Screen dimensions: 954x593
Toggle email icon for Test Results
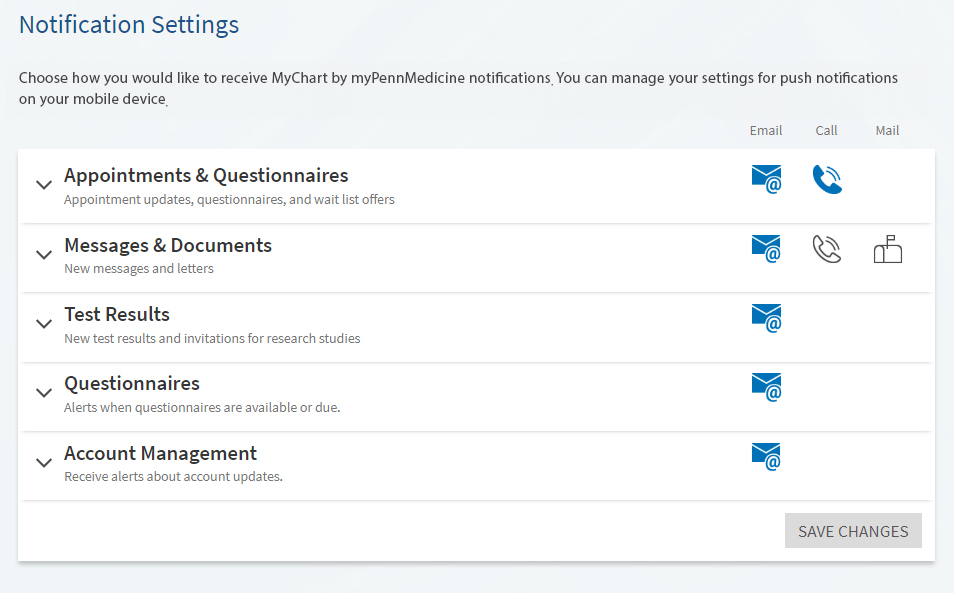[x=766, y=318]
